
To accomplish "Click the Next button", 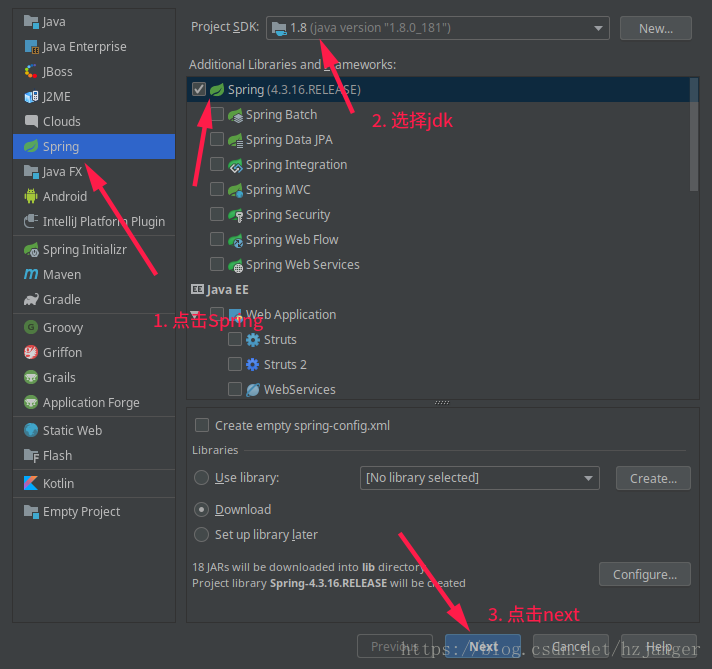I will click(483, 646).
